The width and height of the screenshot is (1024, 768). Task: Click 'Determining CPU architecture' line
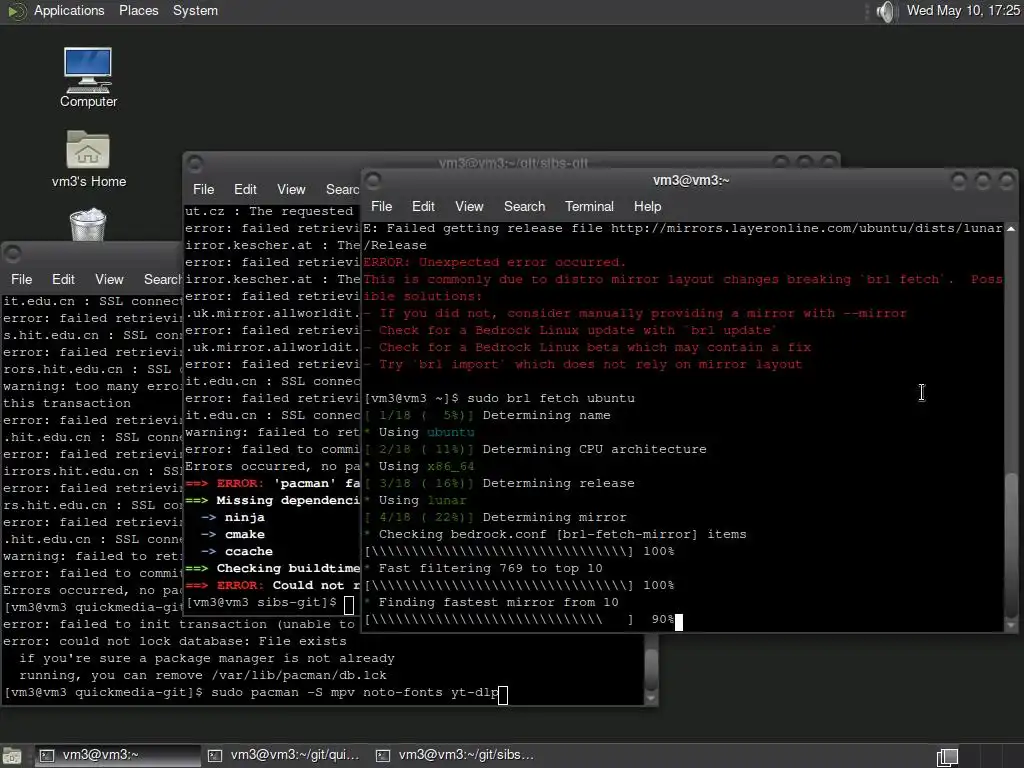[x=594, y=449]
